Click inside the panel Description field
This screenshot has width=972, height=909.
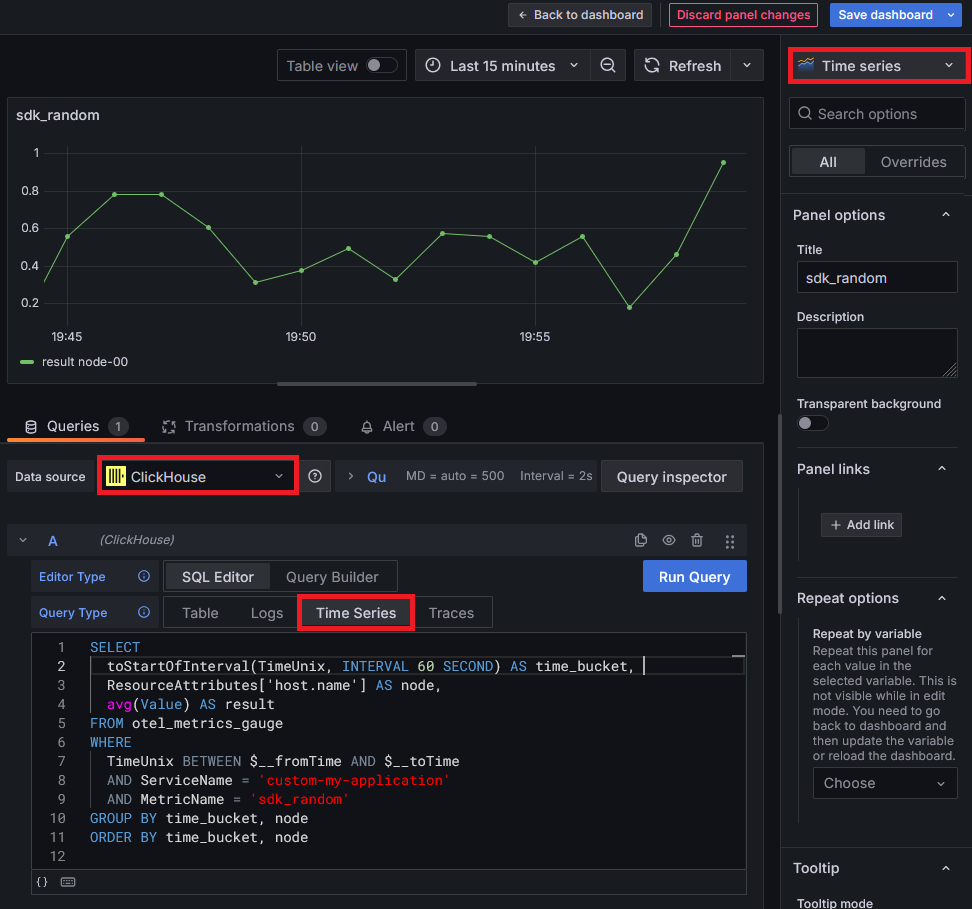pos(877,352)
